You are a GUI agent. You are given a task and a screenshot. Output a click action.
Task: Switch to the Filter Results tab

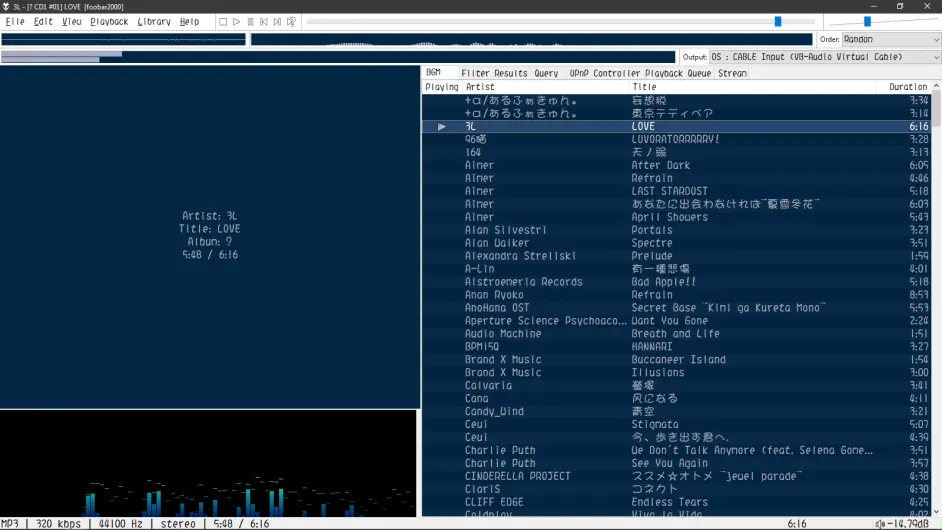tap(494, 73)
